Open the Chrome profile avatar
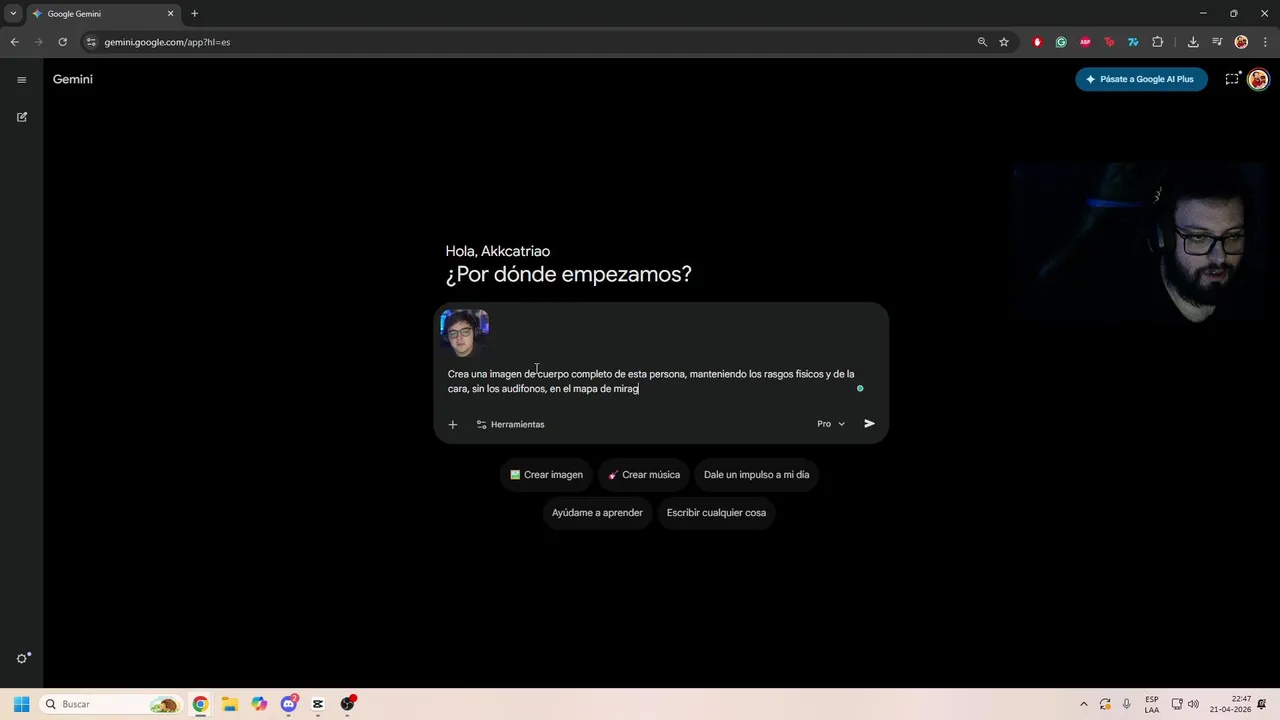The width and height of the screenshot is (1280, 720). pyautogui.click(x=1241, y=42)
